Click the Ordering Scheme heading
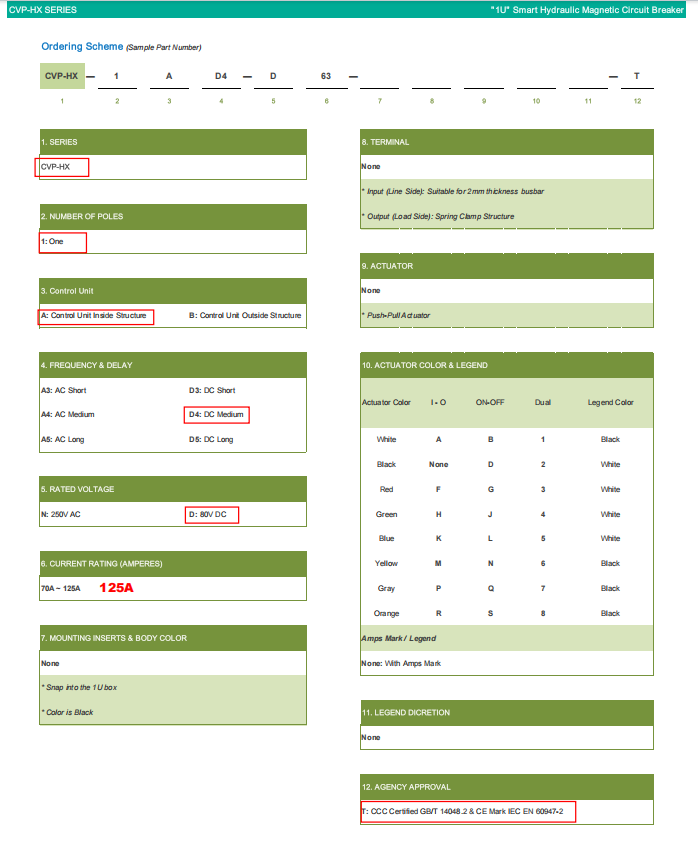Viewport: 698px width, 849px height. click(82, 47)
